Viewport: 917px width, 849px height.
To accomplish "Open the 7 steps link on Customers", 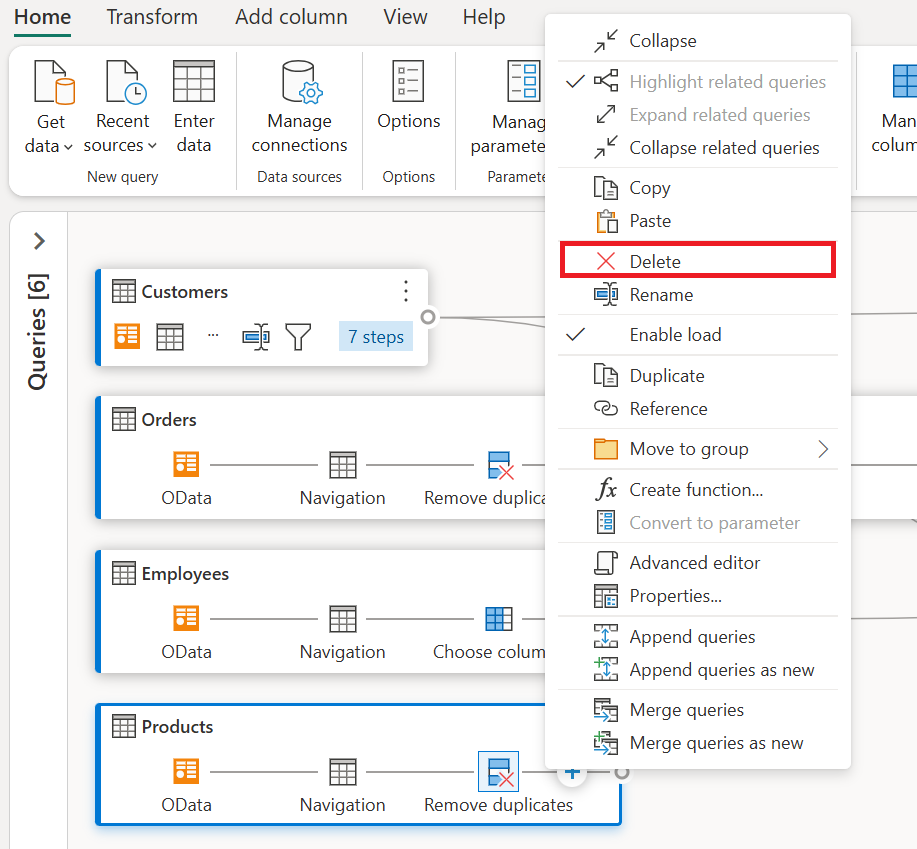I will pyautogui.click(x=375, y=337).
